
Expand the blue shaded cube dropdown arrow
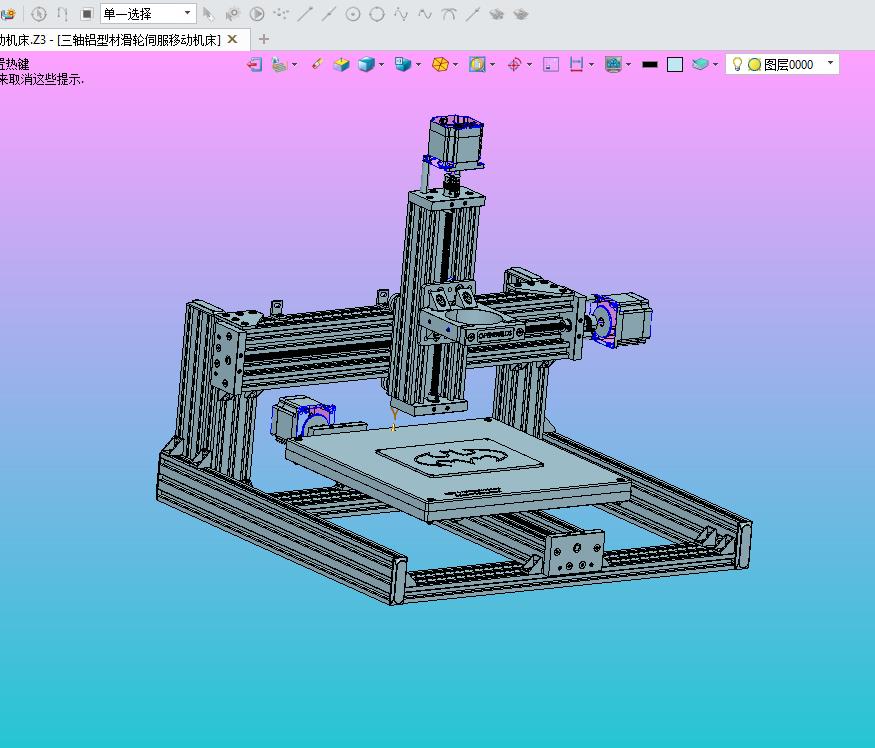(381, 64)
